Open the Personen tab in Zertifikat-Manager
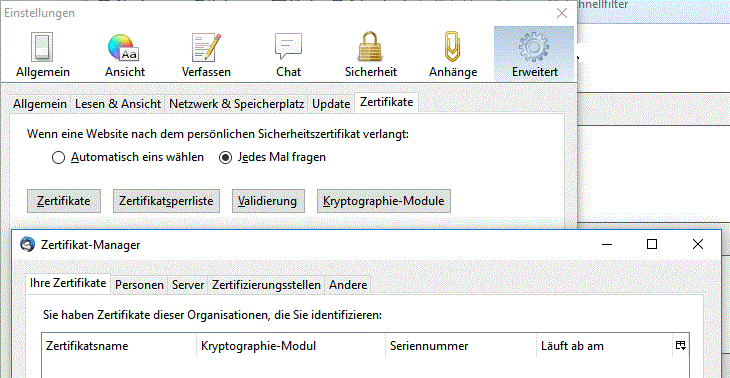This screenshot has height=378, width=730. coord(139,284)
